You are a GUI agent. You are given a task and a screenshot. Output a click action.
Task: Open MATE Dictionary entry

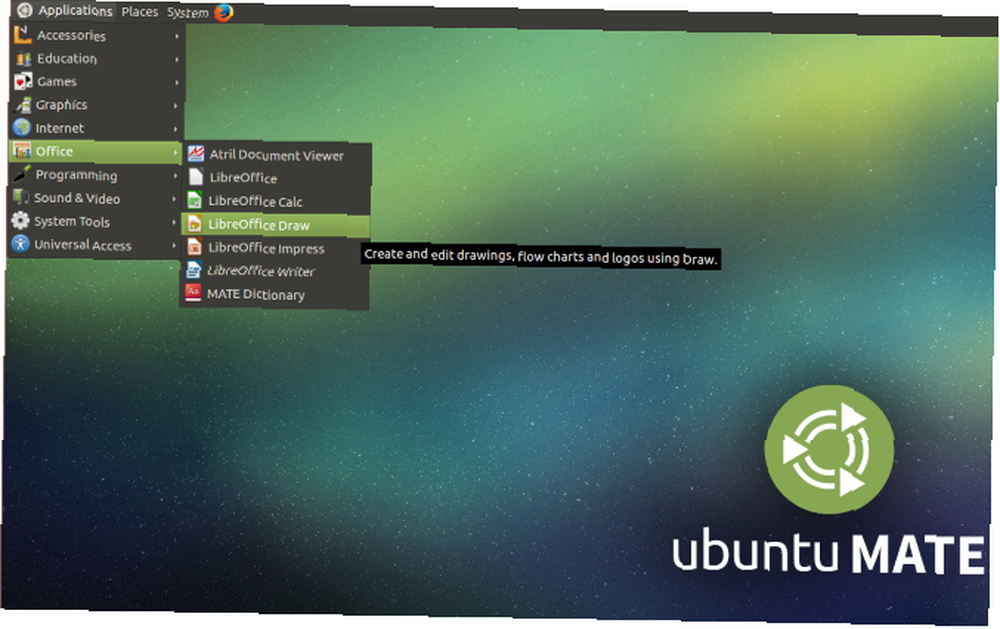coord(274,294)
